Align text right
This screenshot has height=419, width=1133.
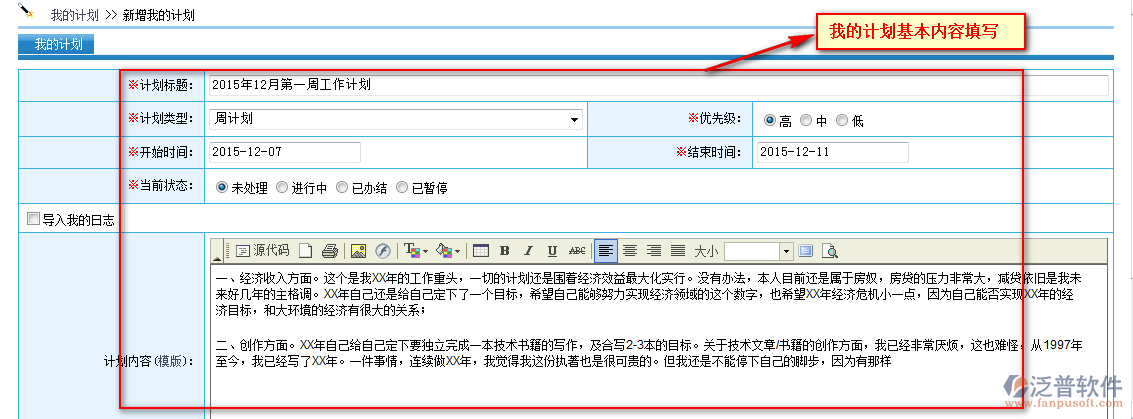pyautogui.click(x=654, y=251)
